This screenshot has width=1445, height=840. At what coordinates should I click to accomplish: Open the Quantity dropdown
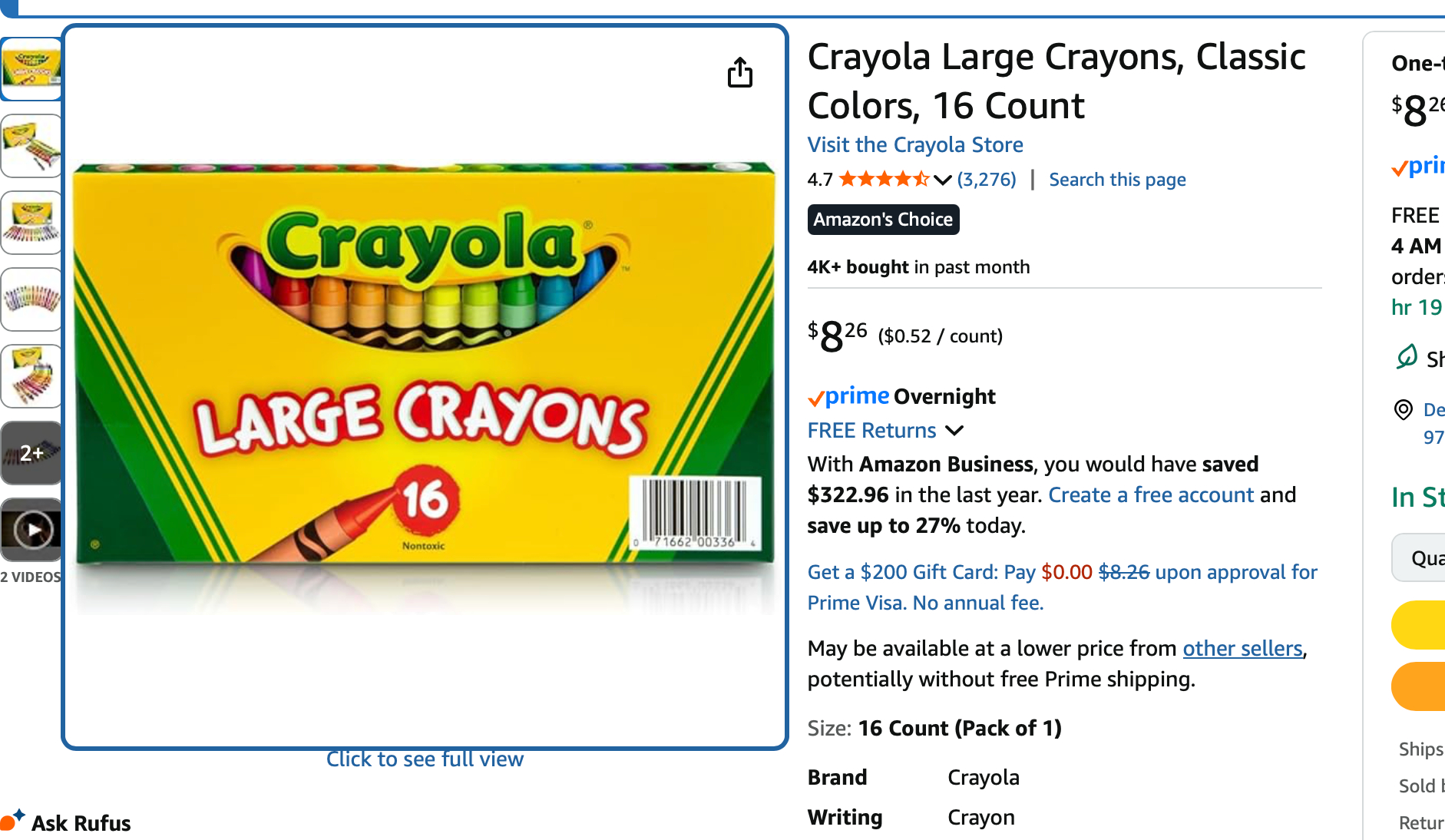click(1420, 557)
